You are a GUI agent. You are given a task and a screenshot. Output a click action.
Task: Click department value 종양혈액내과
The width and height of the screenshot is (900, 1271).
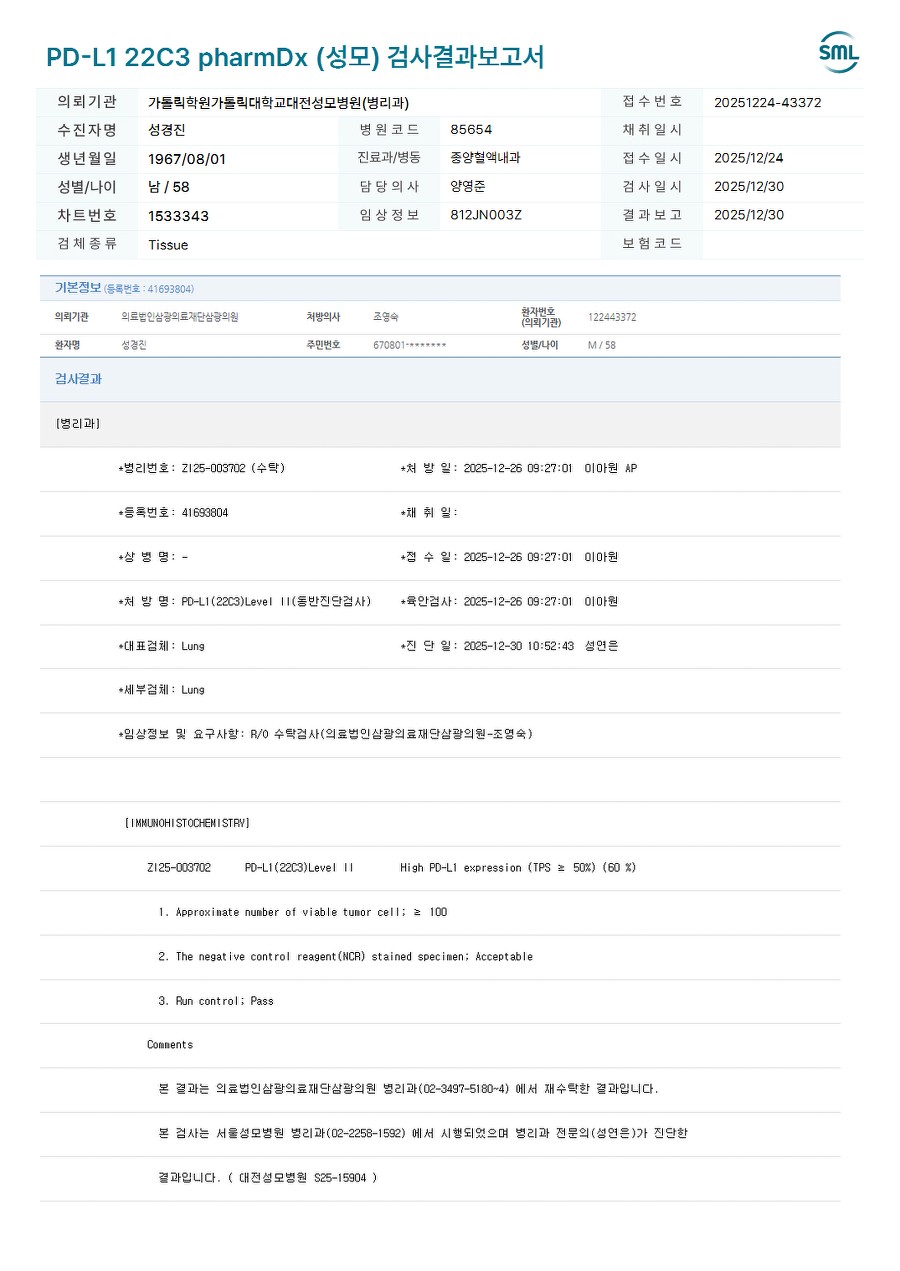click(485, 158)
